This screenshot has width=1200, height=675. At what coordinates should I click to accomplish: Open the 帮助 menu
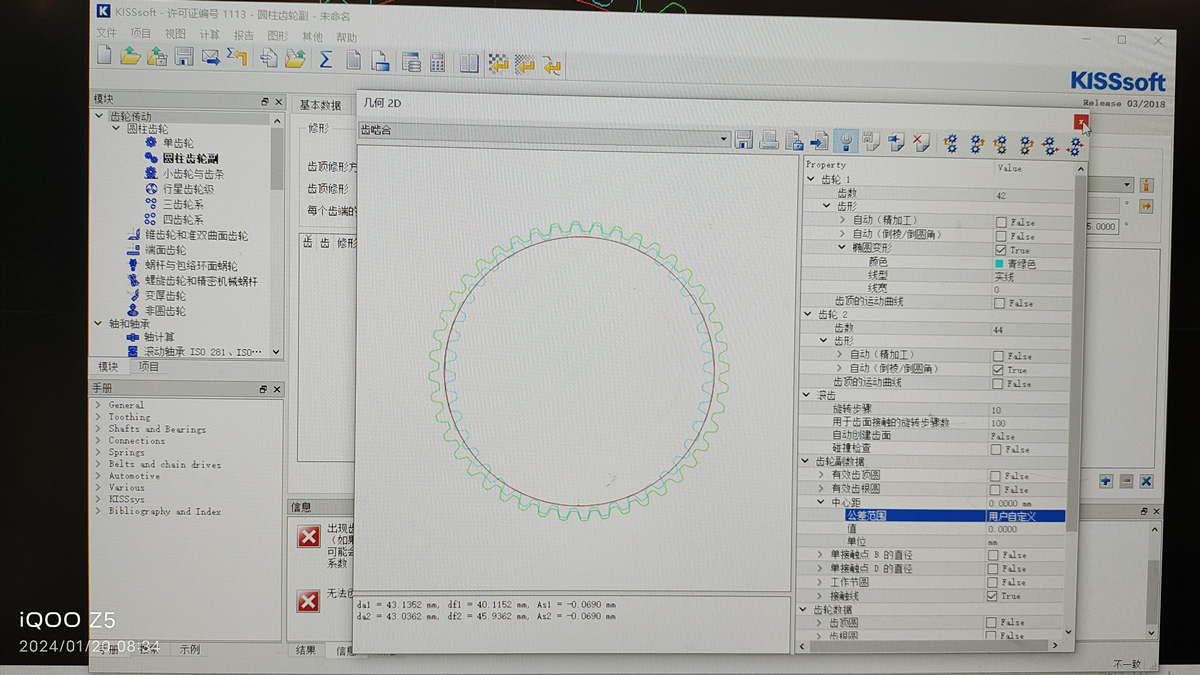pyautogui.click(x=347, y=38)
